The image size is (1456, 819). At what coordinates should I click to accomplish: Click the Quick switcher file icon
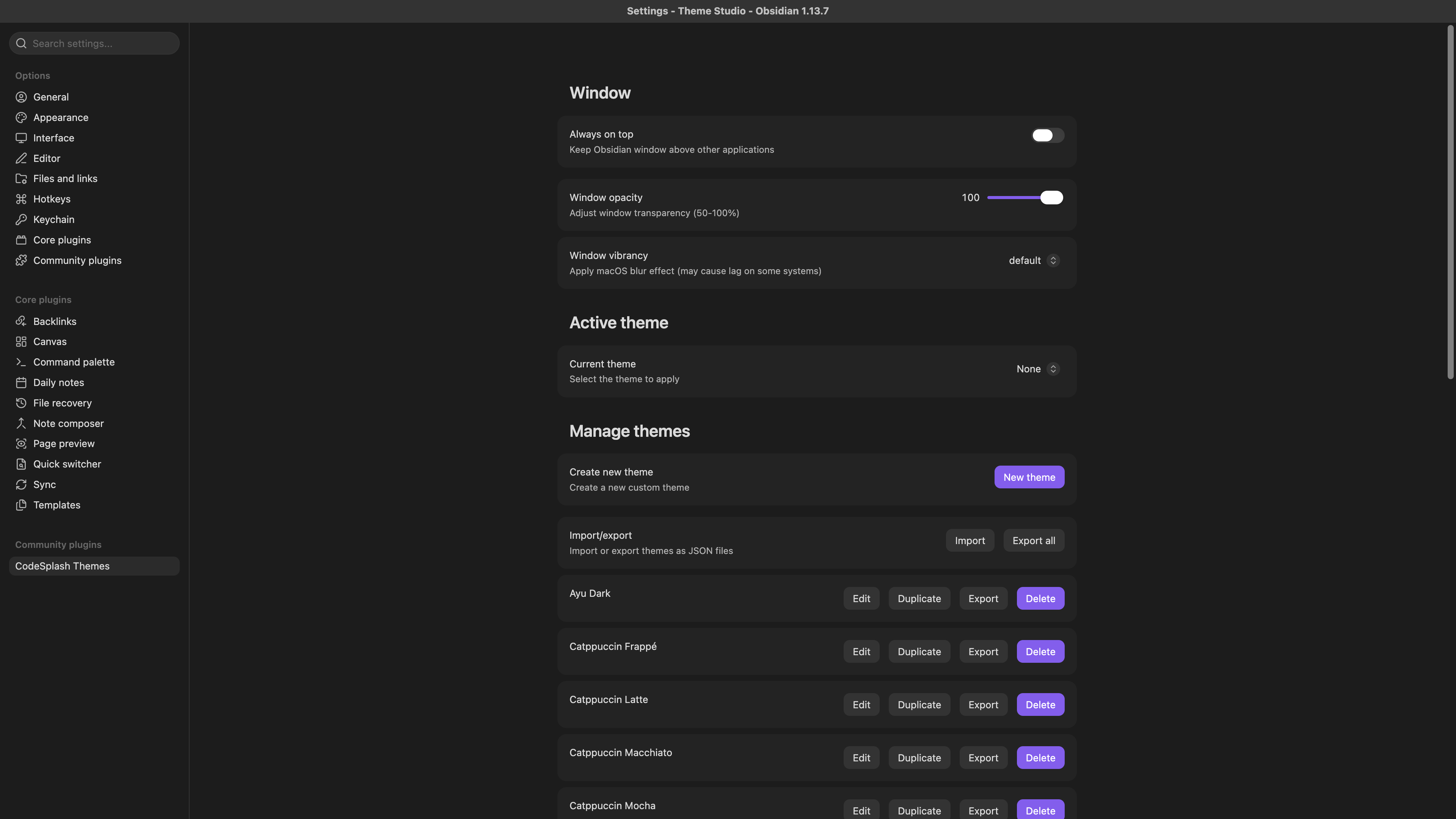coord(21,464)
